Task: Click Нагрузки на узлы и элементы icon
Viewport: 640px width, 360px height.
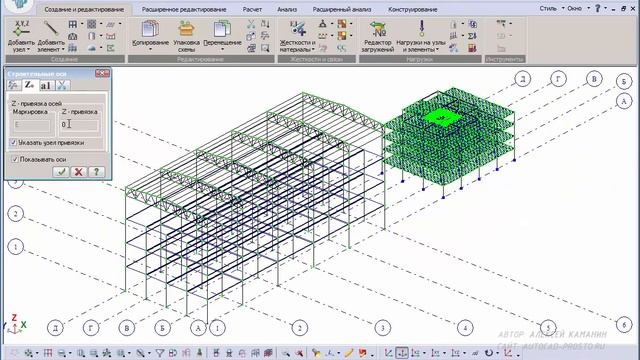Action: pyautogui.click(x=422, y=29)
